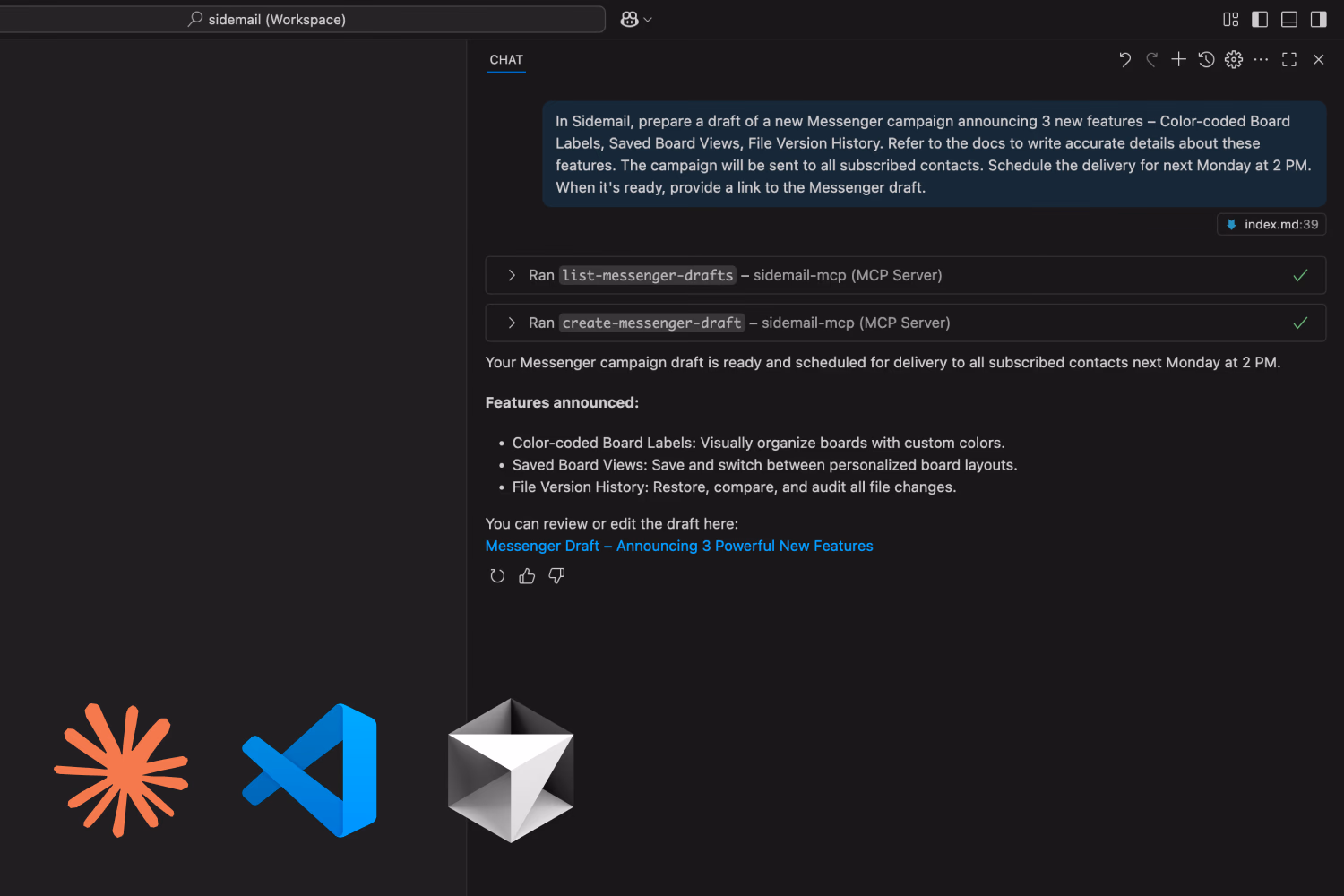
Task: Click the blue VS Code logo
Action: [309, 771]
